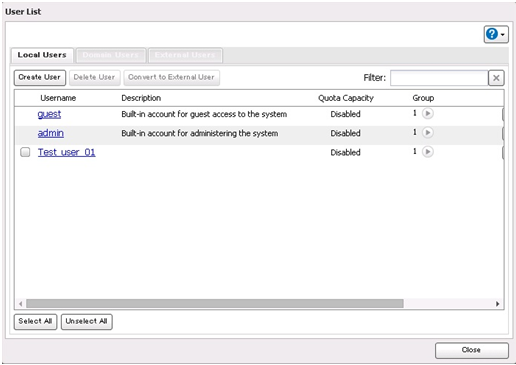
Task: Click Disabled quota in Test_user_01 row
Action: (345, 152)
